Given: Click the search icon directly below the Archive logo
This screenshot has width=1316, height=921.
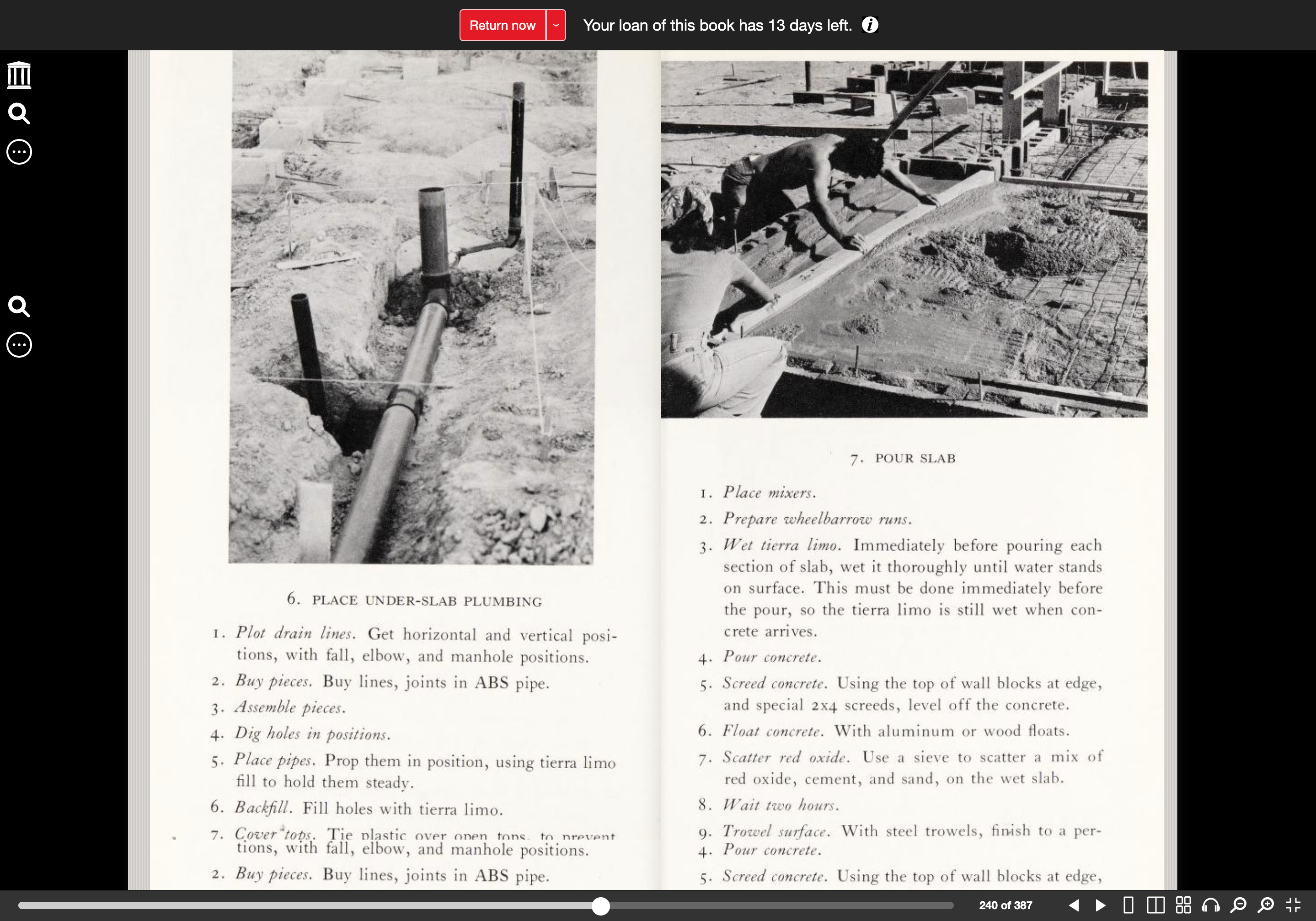Looking at the screenshot, I should [19, 113].
